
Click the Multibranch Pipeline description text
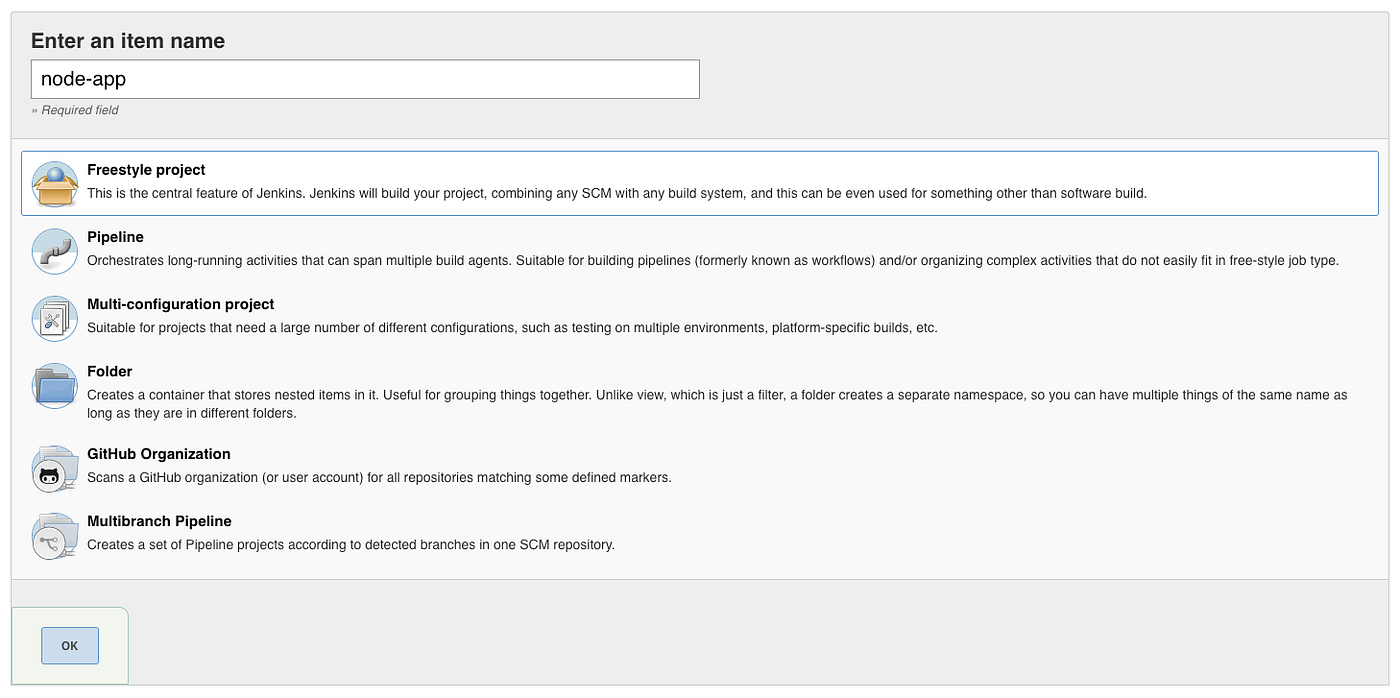point(350,544)
